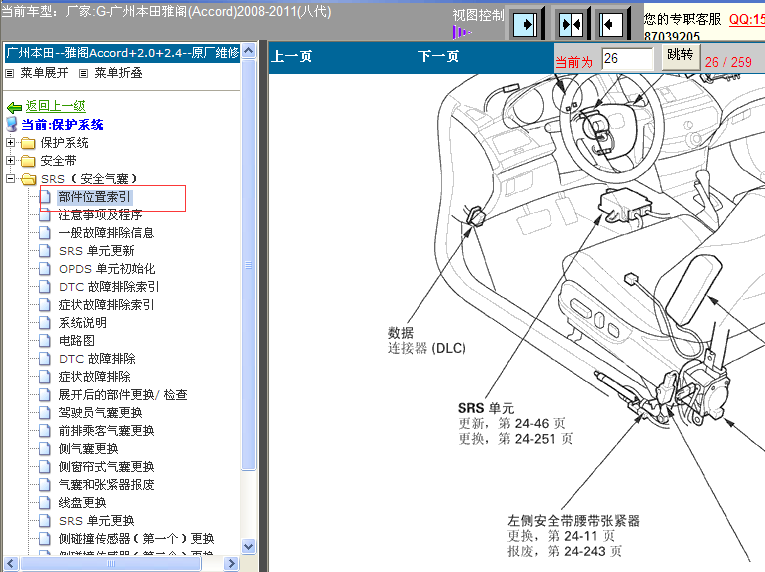Click page icon beside SRS 单元更新
The width and height of the screenshot is (765, 572).
(x=45, y=251)
